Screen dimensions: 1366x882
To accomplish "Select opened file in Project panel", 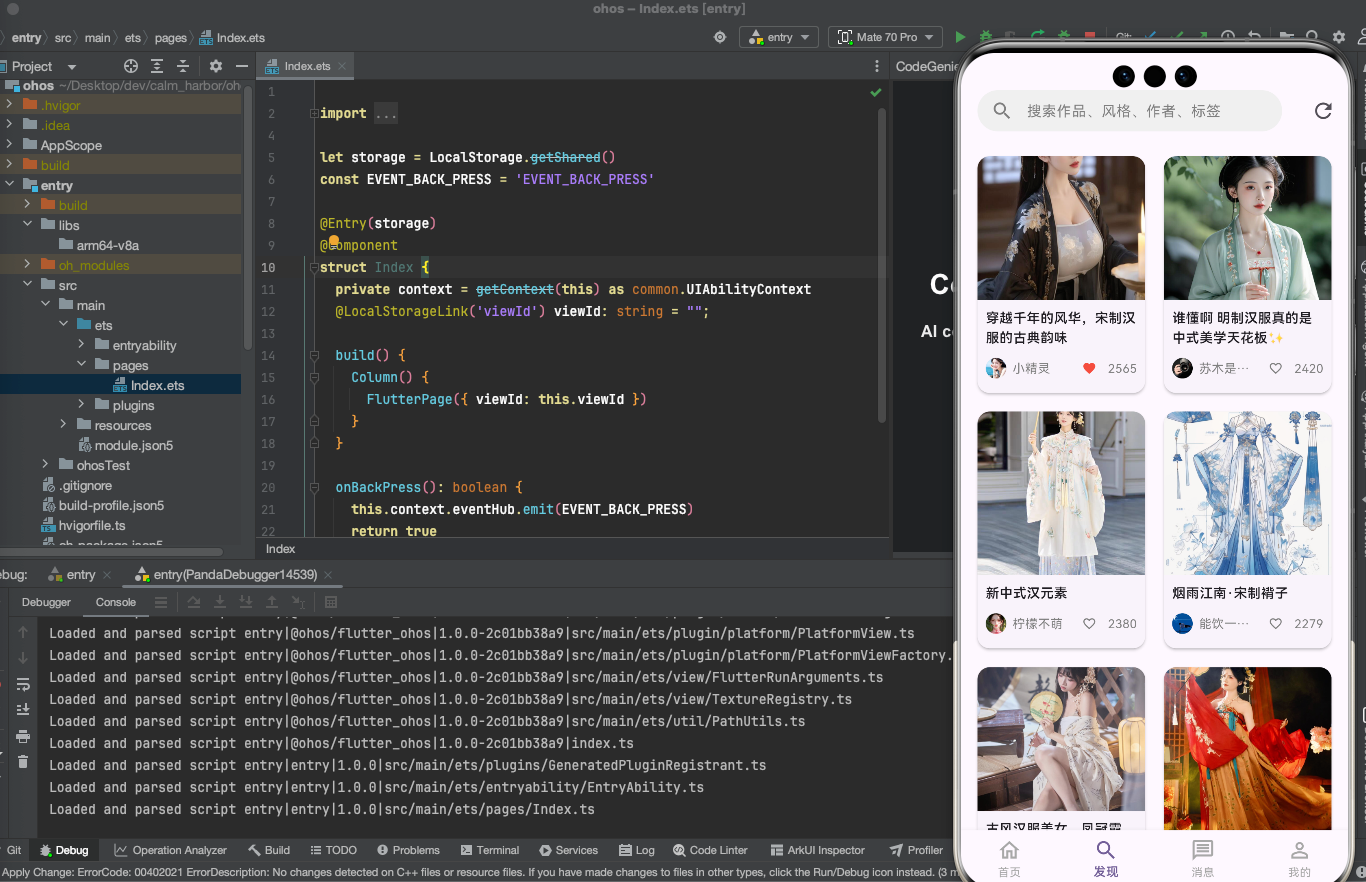I will (131, 66).
